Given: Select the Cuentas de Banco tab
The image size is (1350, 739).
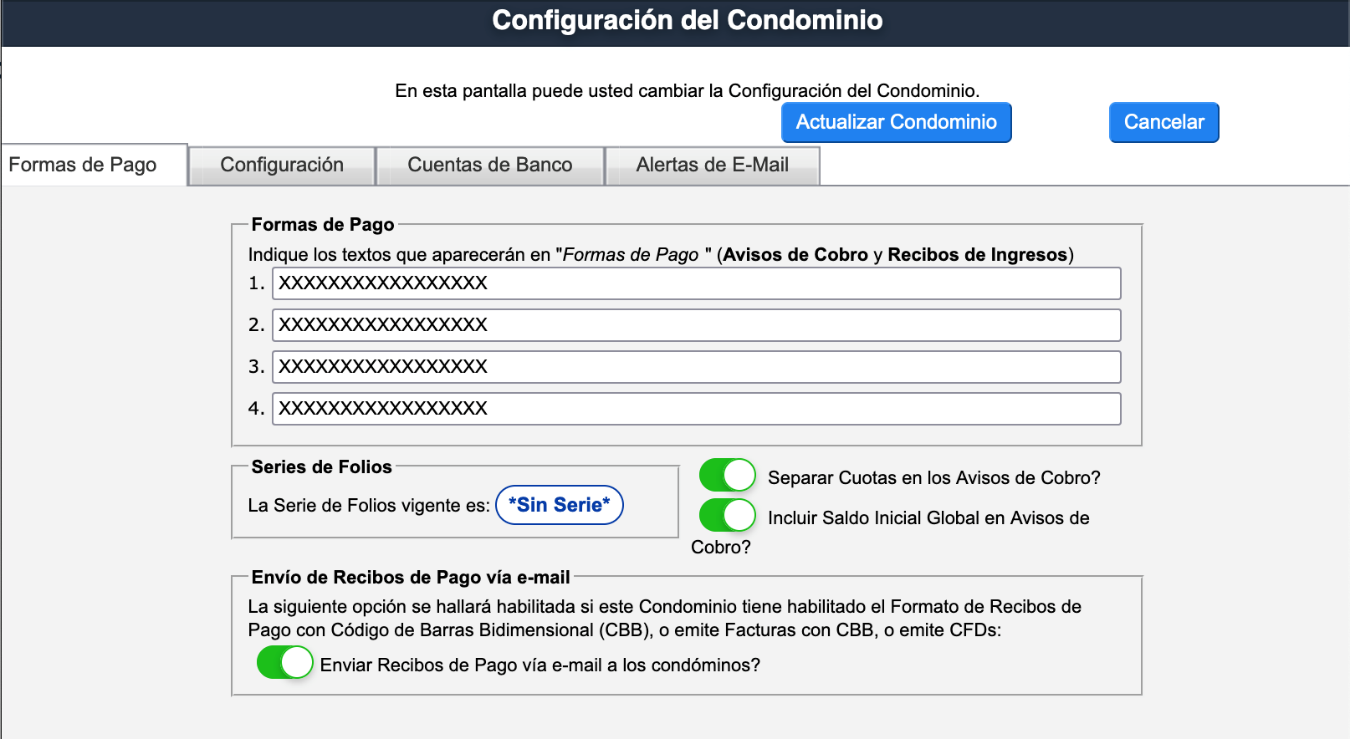Looking at the screenshot, I should coord(489,165).
